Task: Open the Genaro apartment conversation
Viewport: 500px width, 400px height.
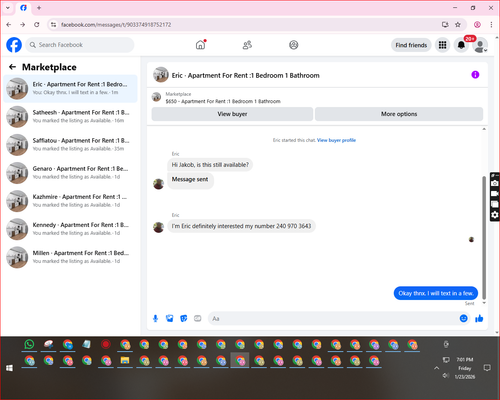Action: click(x=70, y=173)
